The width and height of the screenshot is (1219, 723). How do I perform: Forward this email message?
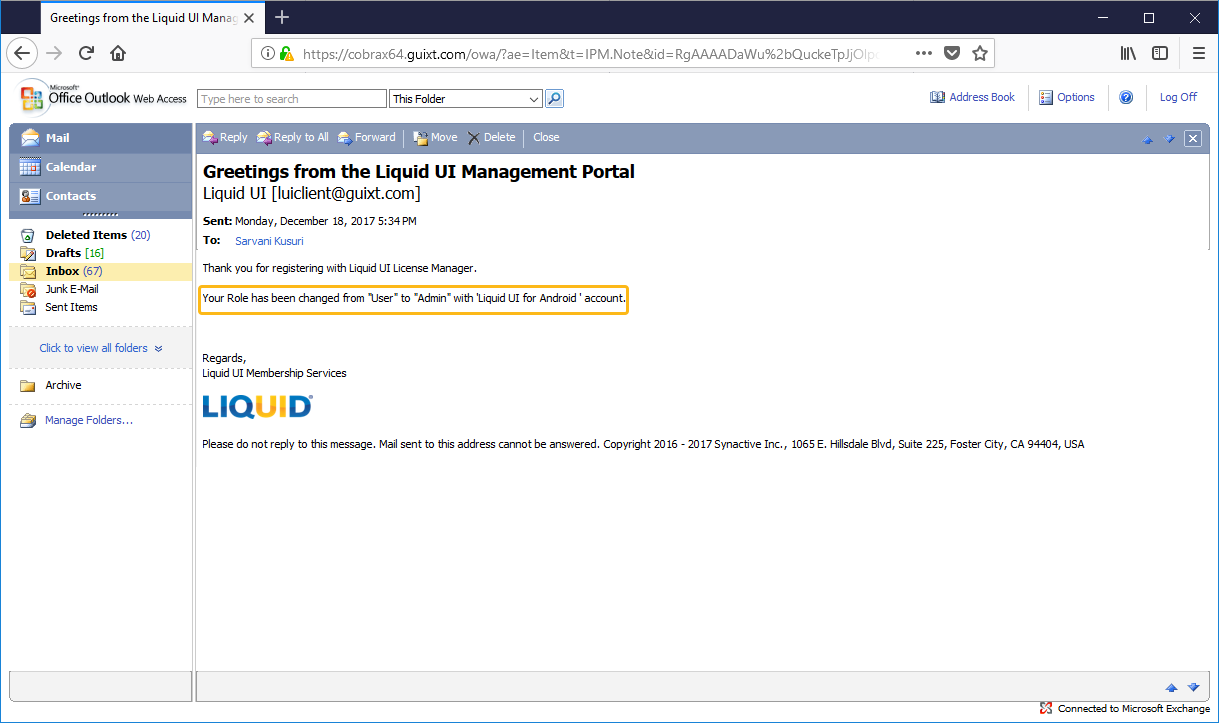[x=366, y=138]
